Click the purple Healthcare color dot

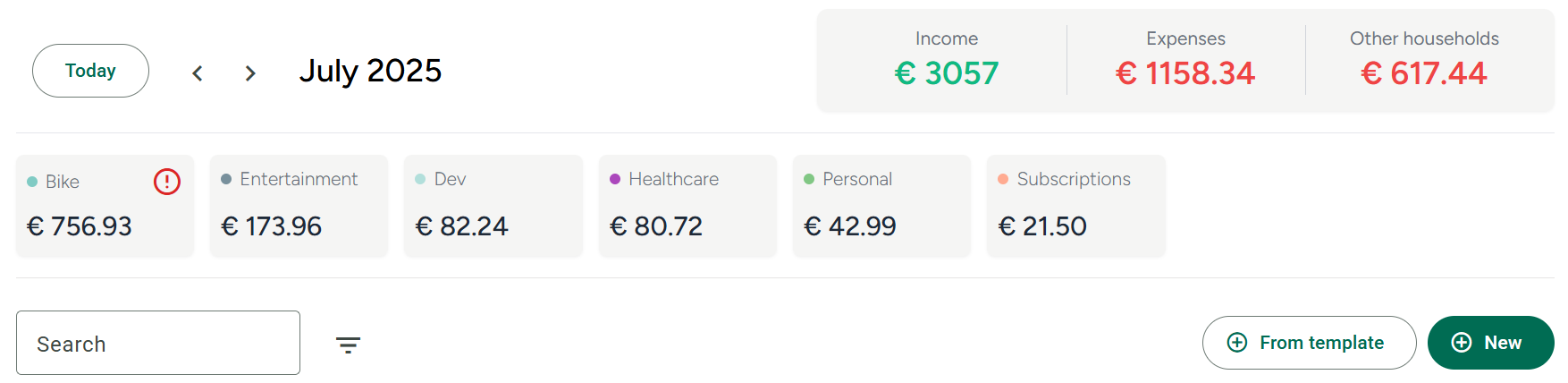click(615, 179)
